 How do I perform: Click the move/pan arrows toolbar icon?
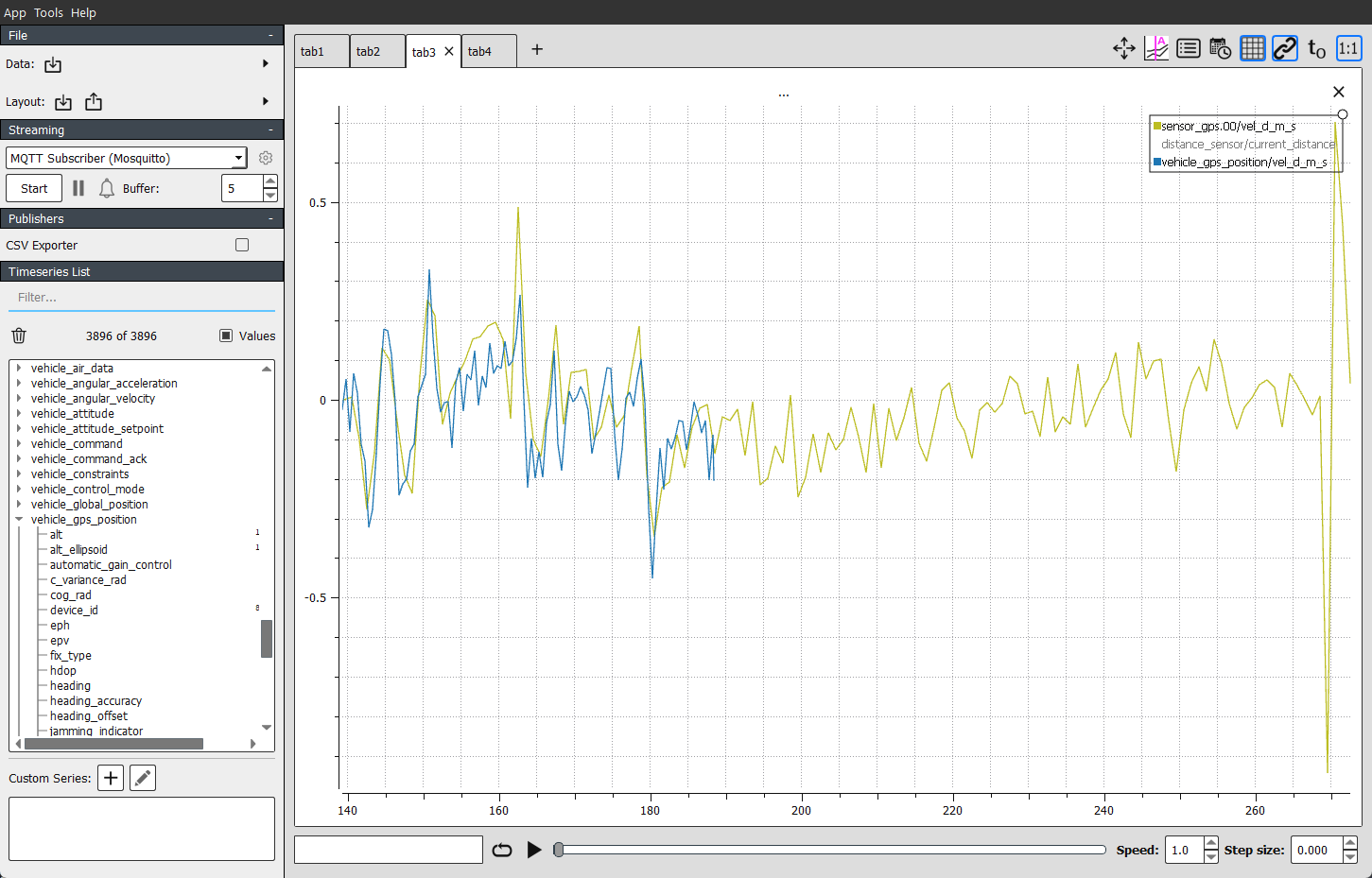point(1124,48)
